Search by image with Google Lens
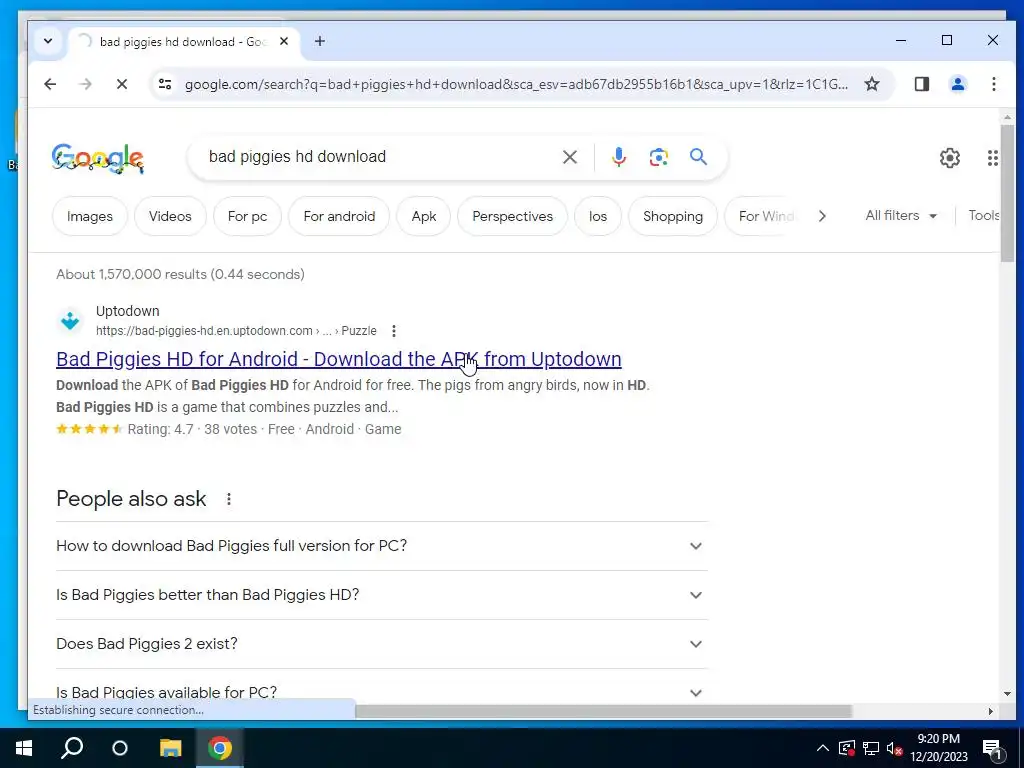Viewport: 1024px width, 768px height. tap(658, 157)
